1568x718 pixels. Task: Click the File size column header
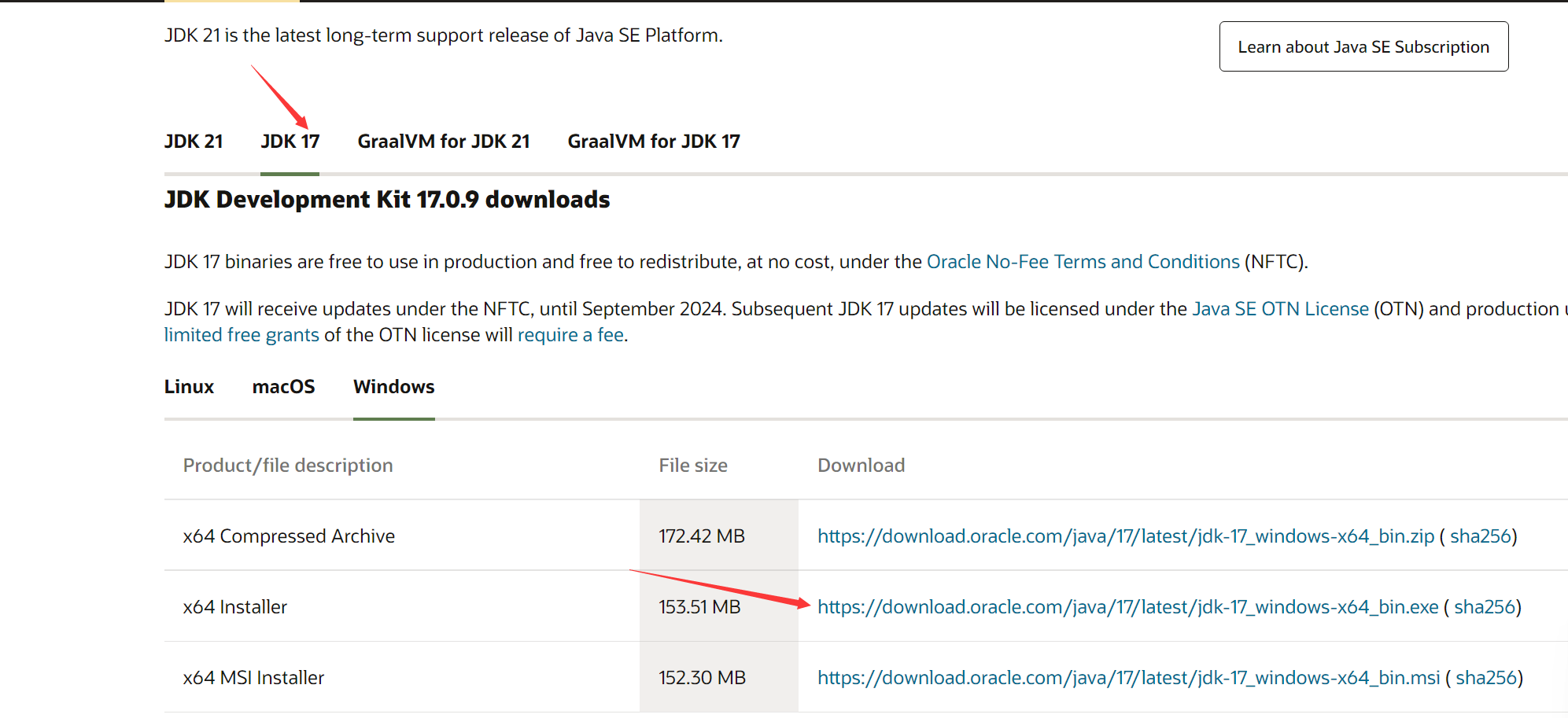693,466
